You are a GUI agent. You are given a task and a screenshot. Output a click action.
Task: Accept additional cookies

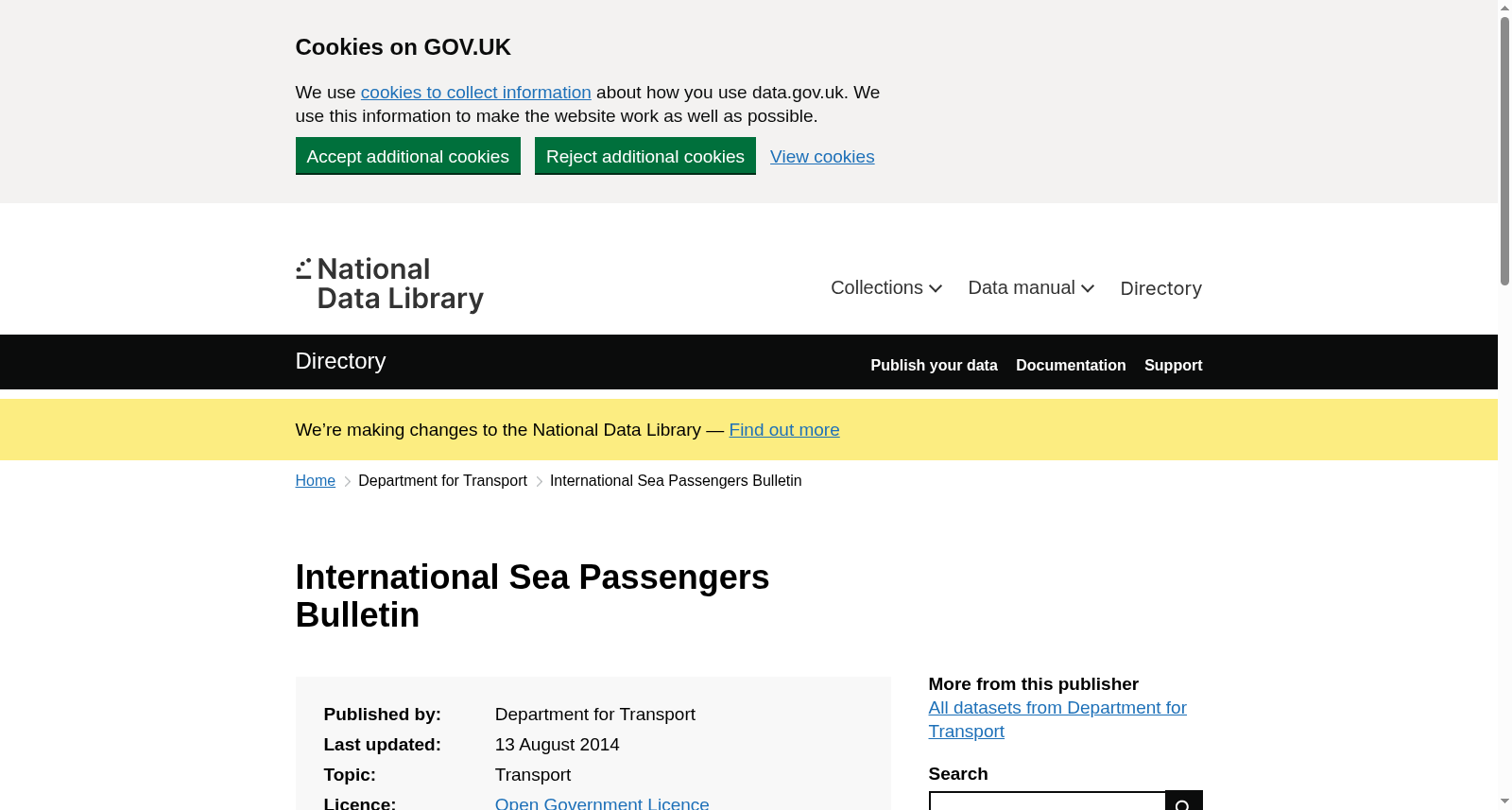coord(408,156)
